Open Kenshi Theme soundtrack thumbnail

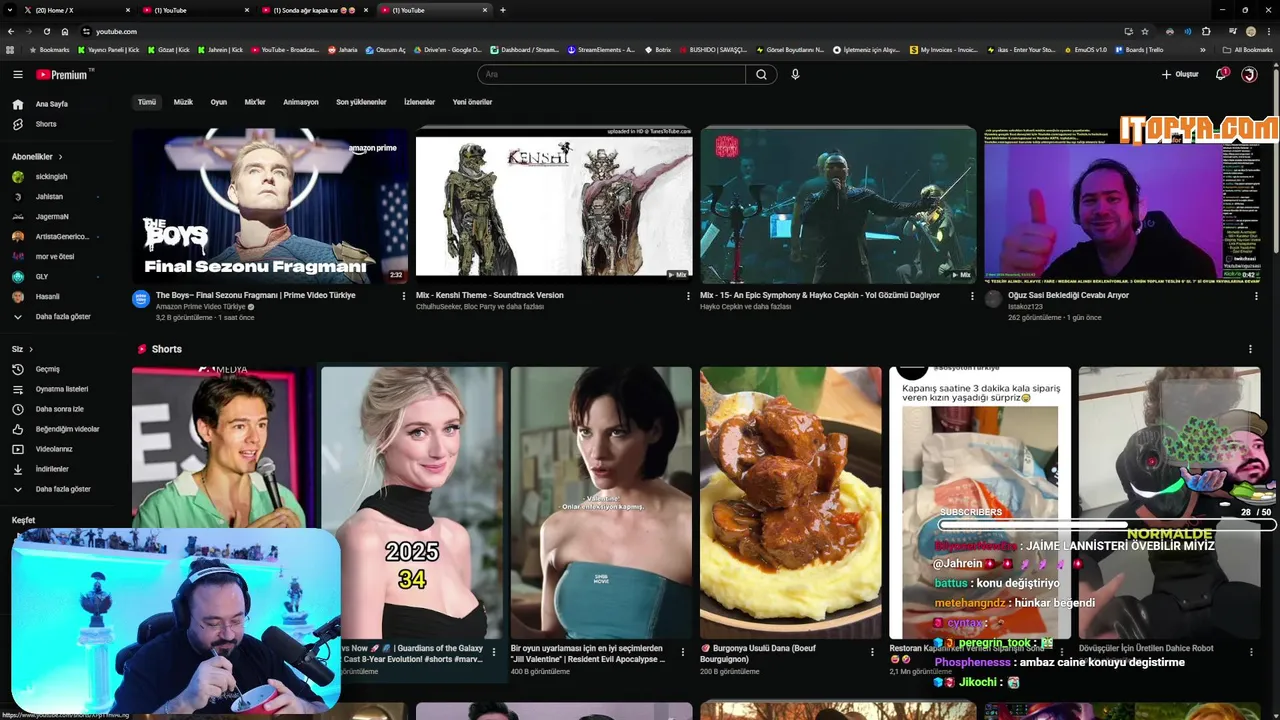tap(554, 205)
